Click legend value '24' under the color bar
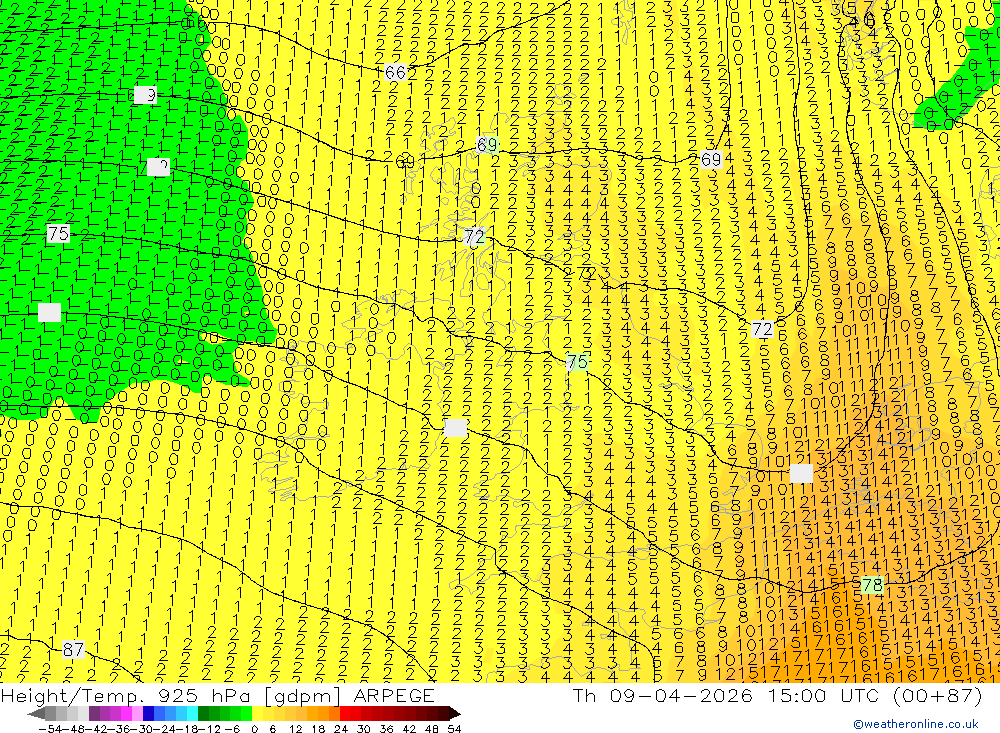Image resolution: width=1000 pixels, height=733 pixels. click(341, 729)
